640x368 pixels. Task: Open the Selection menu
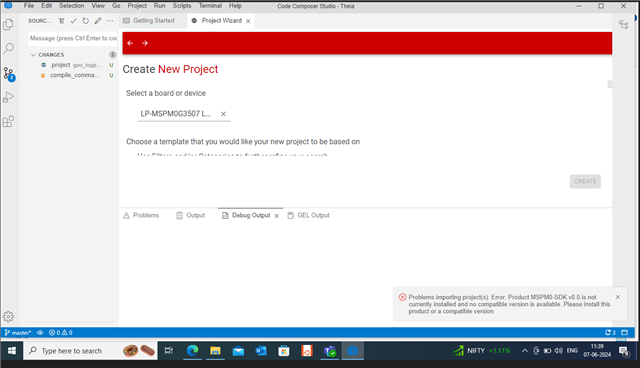pos(71,6)
